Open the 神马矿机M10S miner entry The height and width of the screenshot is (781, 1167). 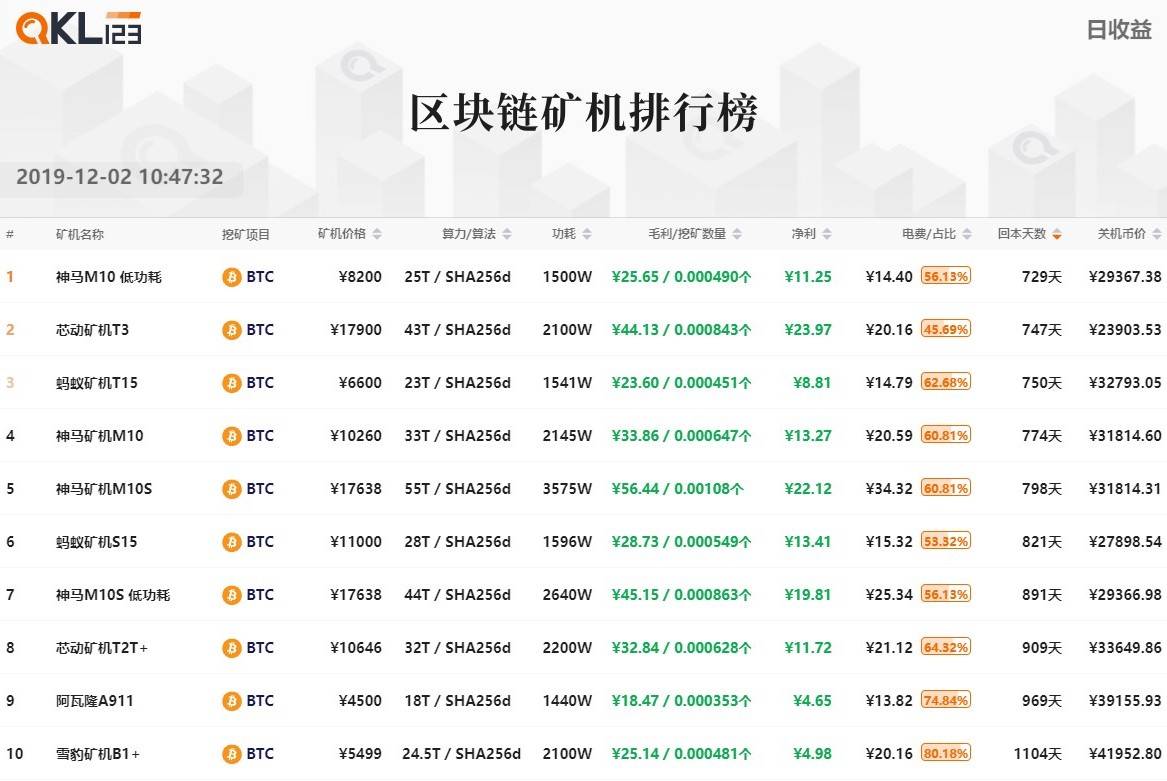click(104, 489)
